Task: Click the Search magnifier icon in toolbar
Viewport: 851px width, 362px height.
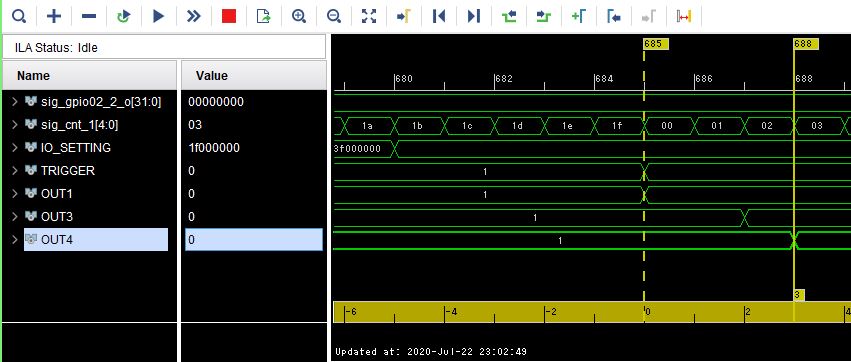Action: click(x=19, y=16)
